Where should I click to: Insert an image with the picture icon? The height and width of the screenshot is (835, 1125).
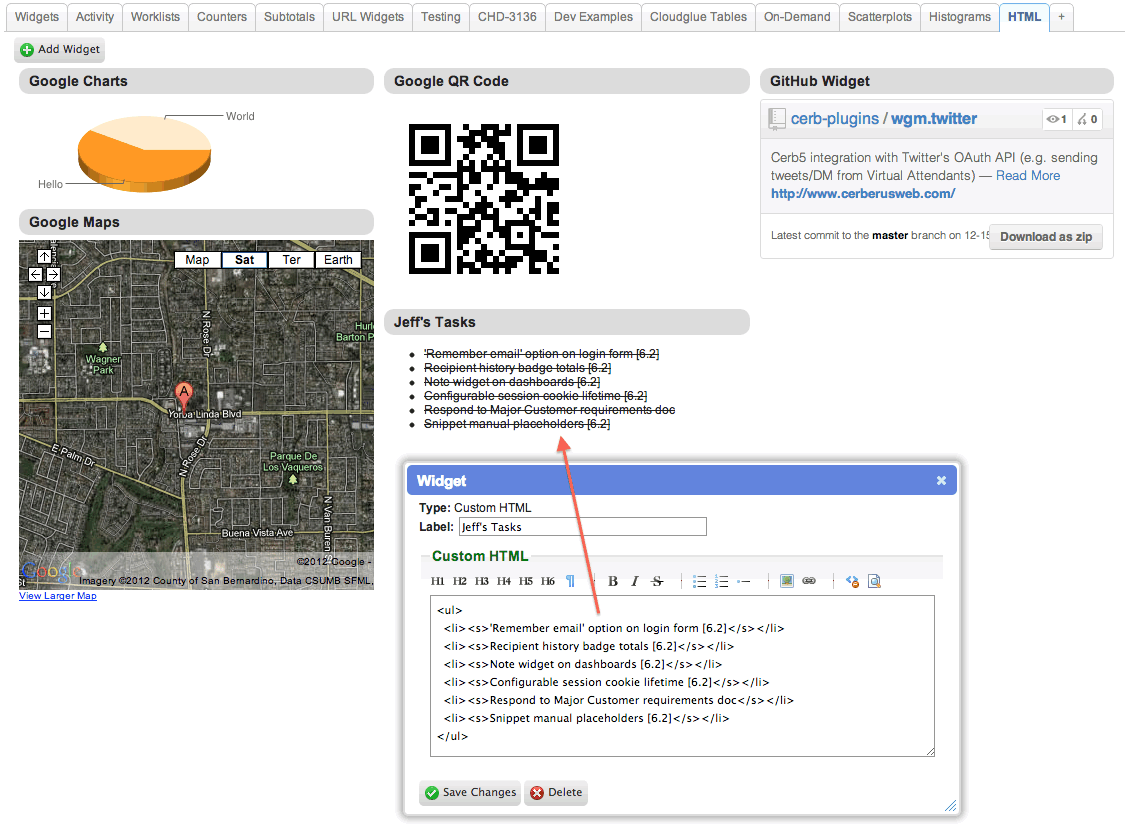point(787,581)
